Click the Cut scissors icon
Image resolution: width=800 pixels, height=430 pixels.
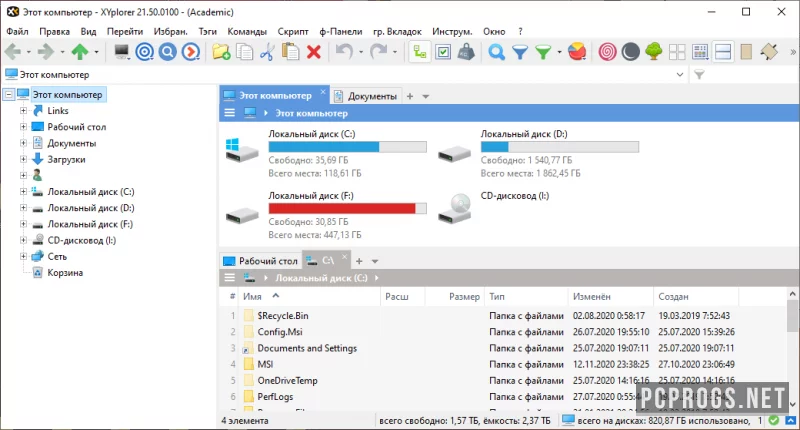coord(267,52)
